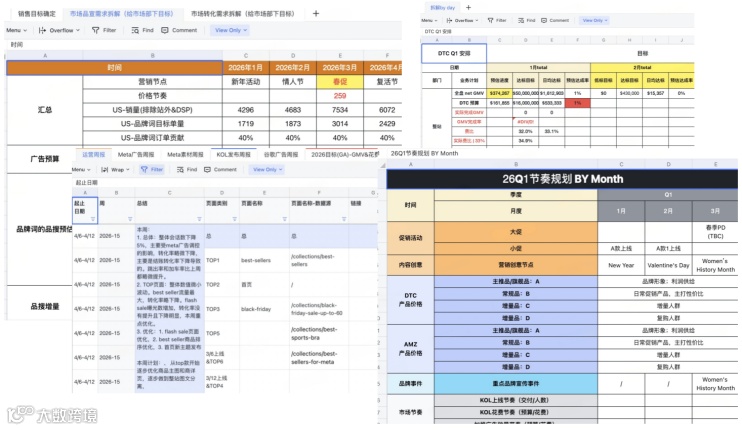Select red highlighted 1% cell in DTC row

click(x=577, y=103)
